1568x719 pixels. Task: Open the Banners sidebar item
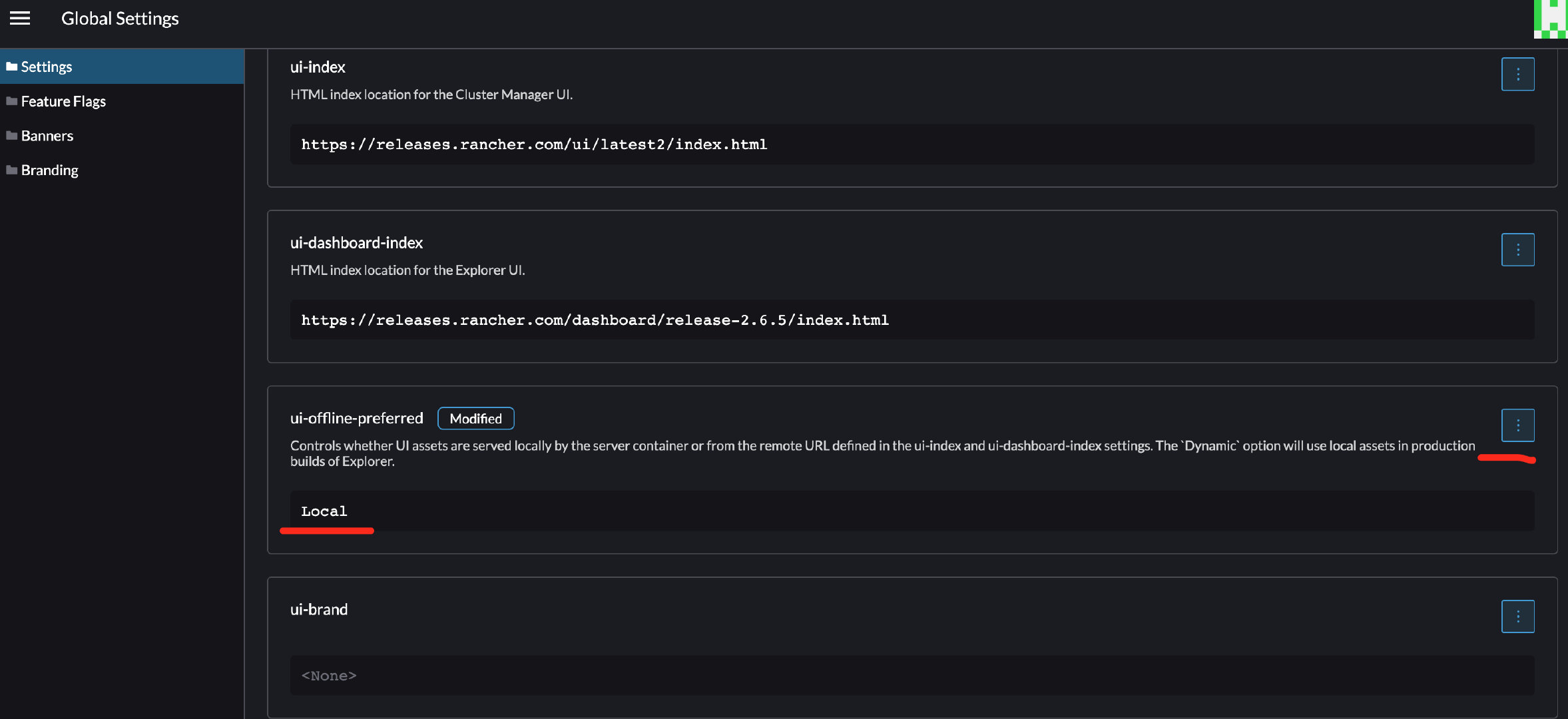click(x=47, y=136)
